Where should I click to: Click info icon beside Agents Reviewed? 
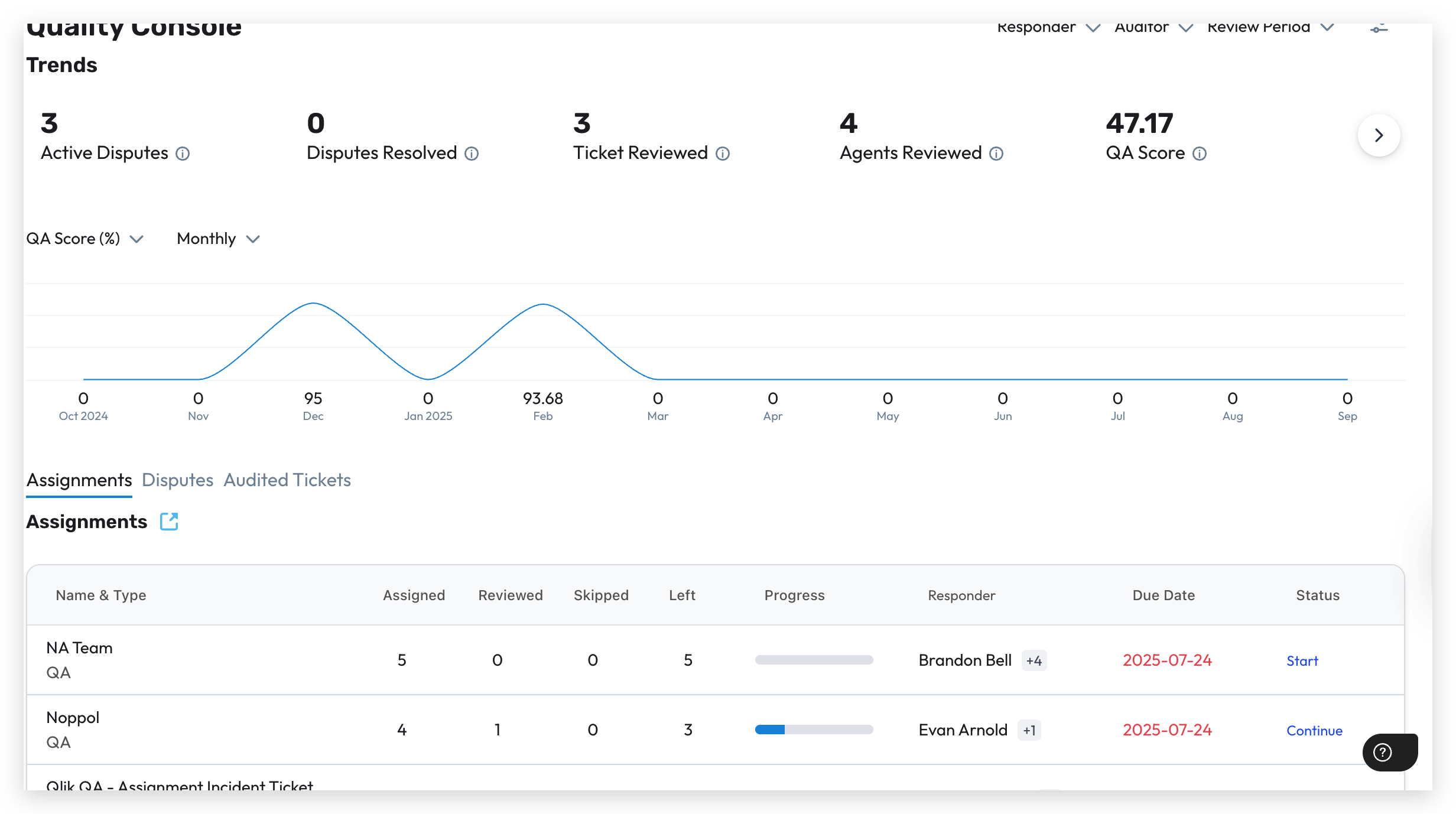[996, 154]
